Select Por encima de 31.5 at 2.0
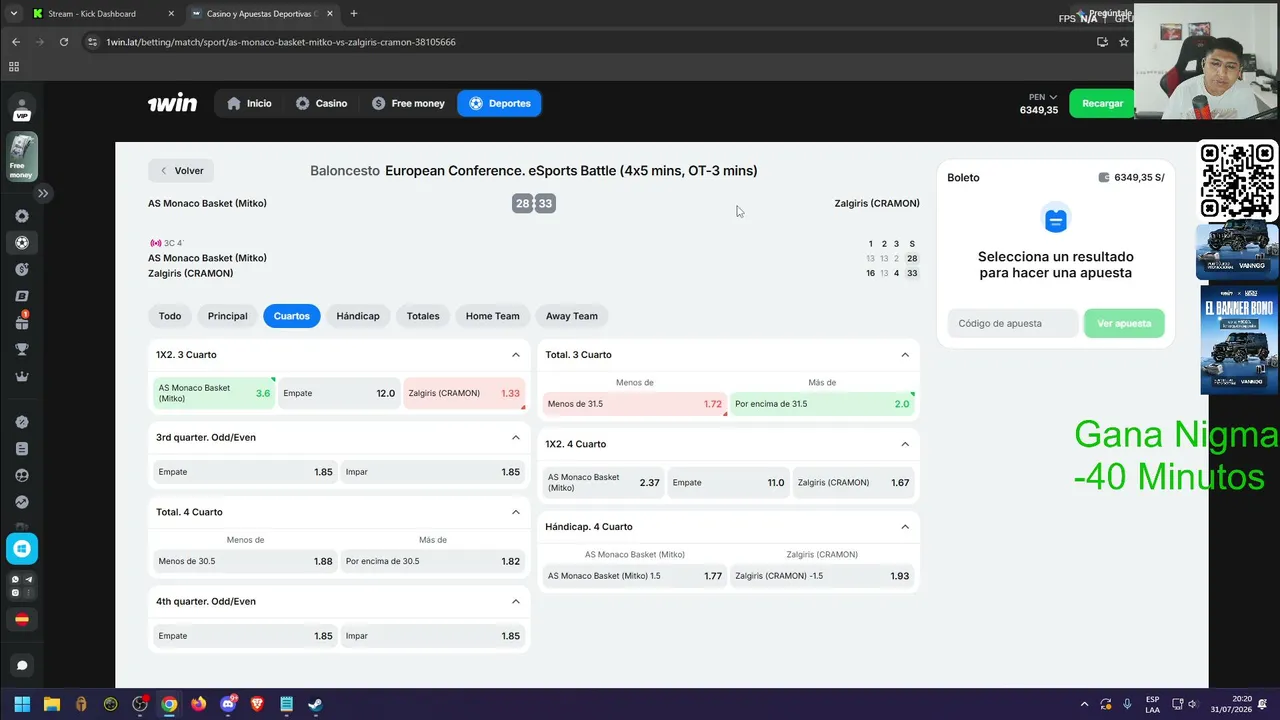 822,404
